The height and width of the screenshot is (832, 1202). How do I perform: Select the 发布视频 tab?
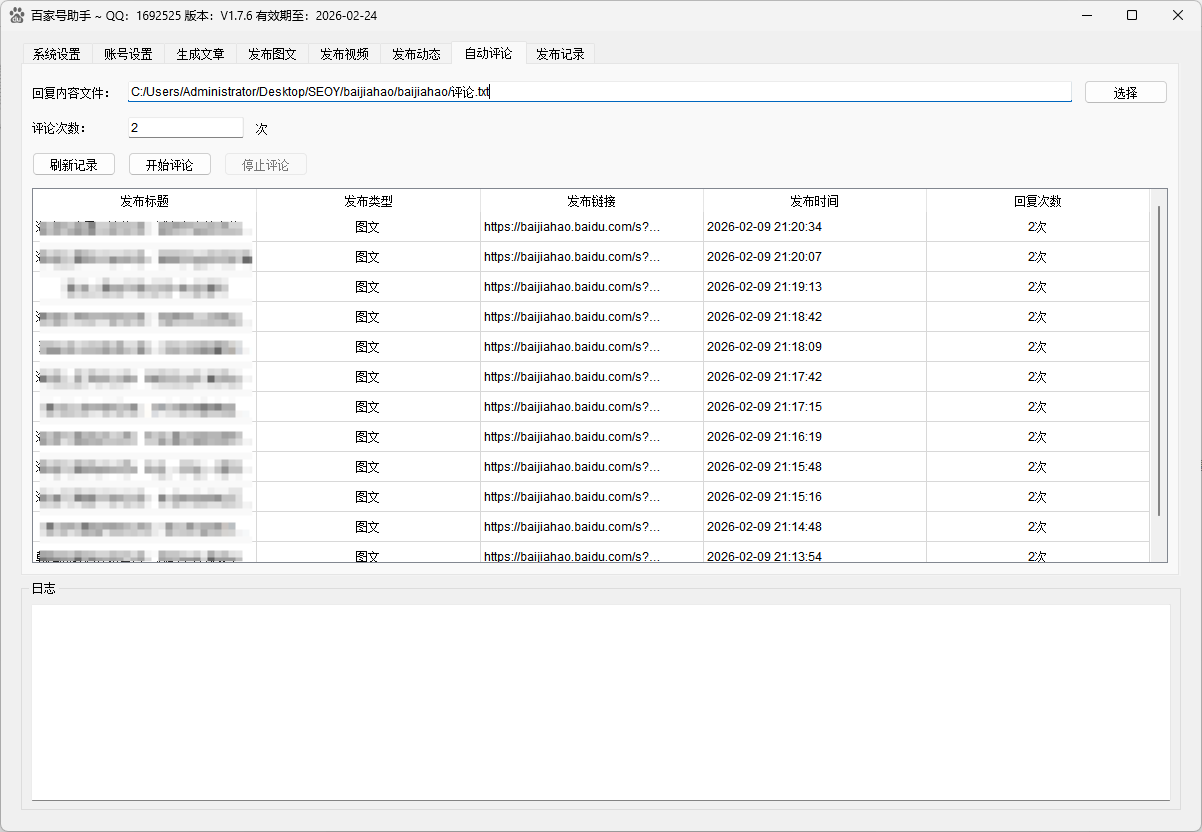click(344, 54)
